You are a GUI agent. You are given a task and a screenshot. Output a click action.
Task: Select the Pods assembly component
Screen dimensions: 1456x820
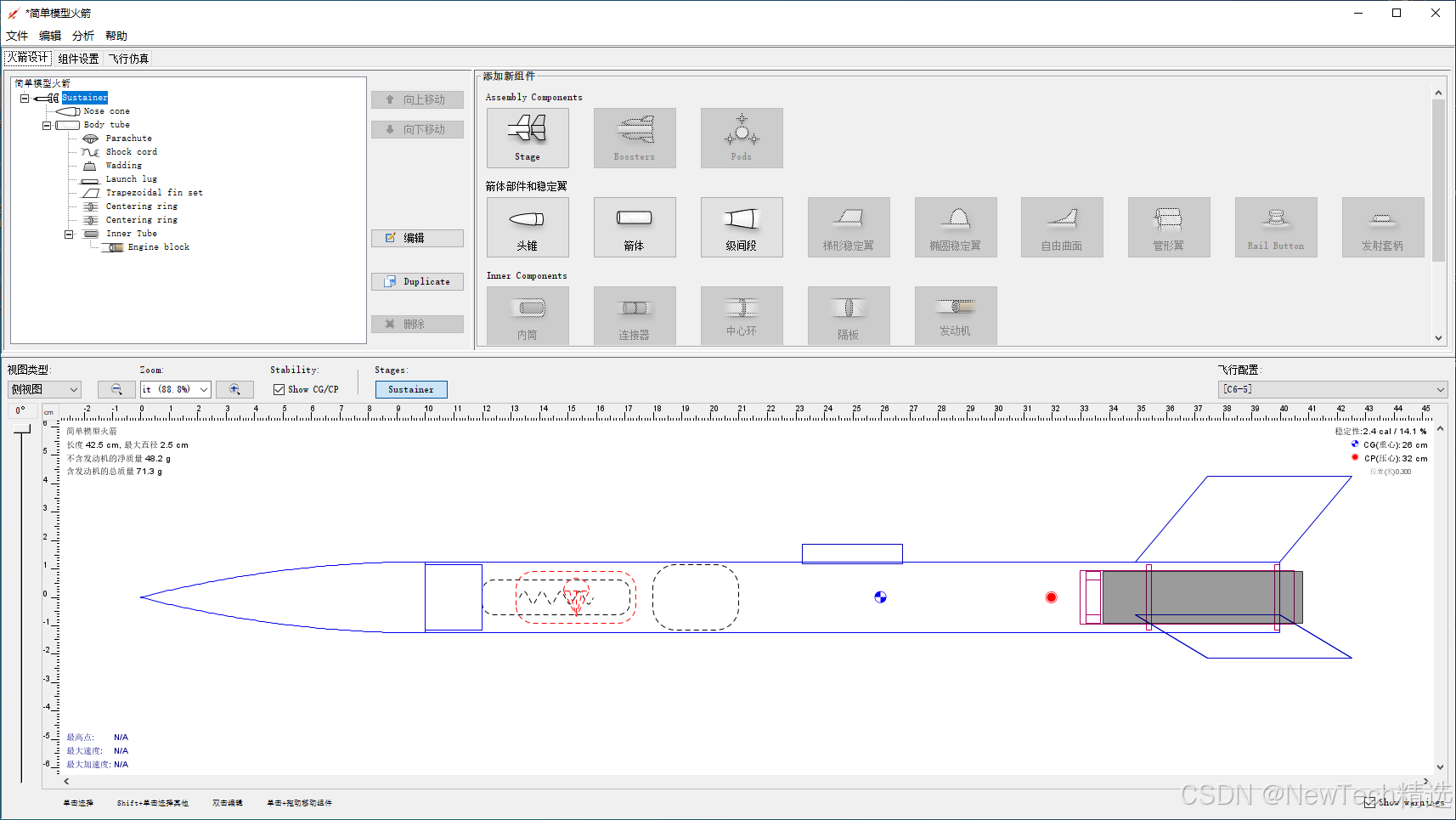[742, 138]
